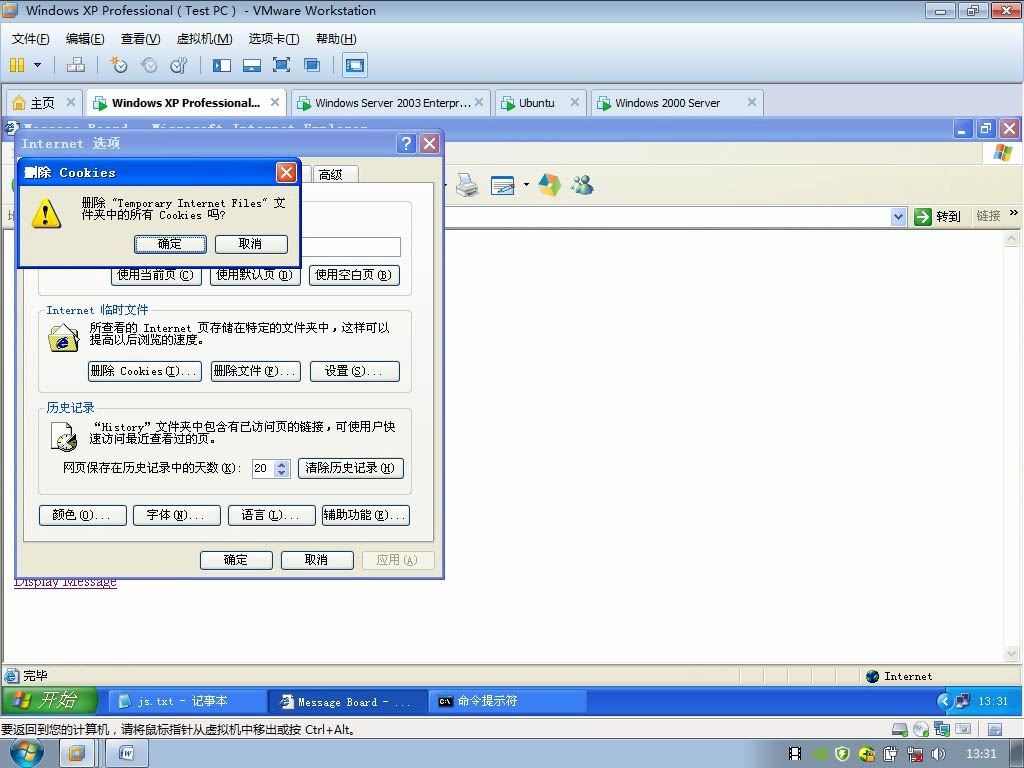Click the highlighted console view toolbar icon
Image resolution: width=1024 pixels, height=768 pixels.
(x=355, y=65)
